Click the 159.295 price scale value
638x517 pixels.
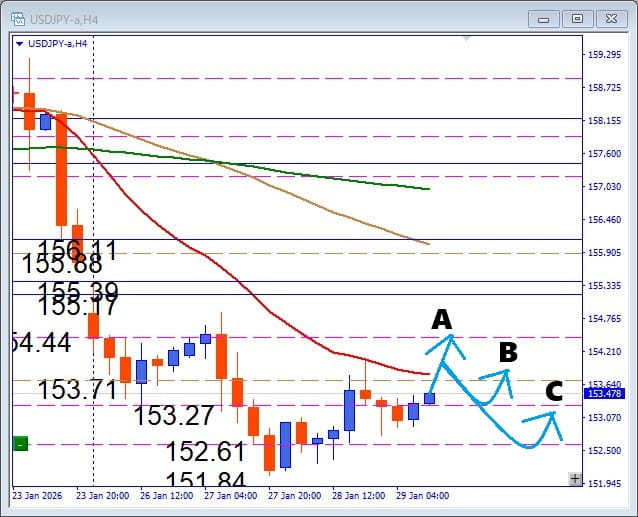click(605, 55)
